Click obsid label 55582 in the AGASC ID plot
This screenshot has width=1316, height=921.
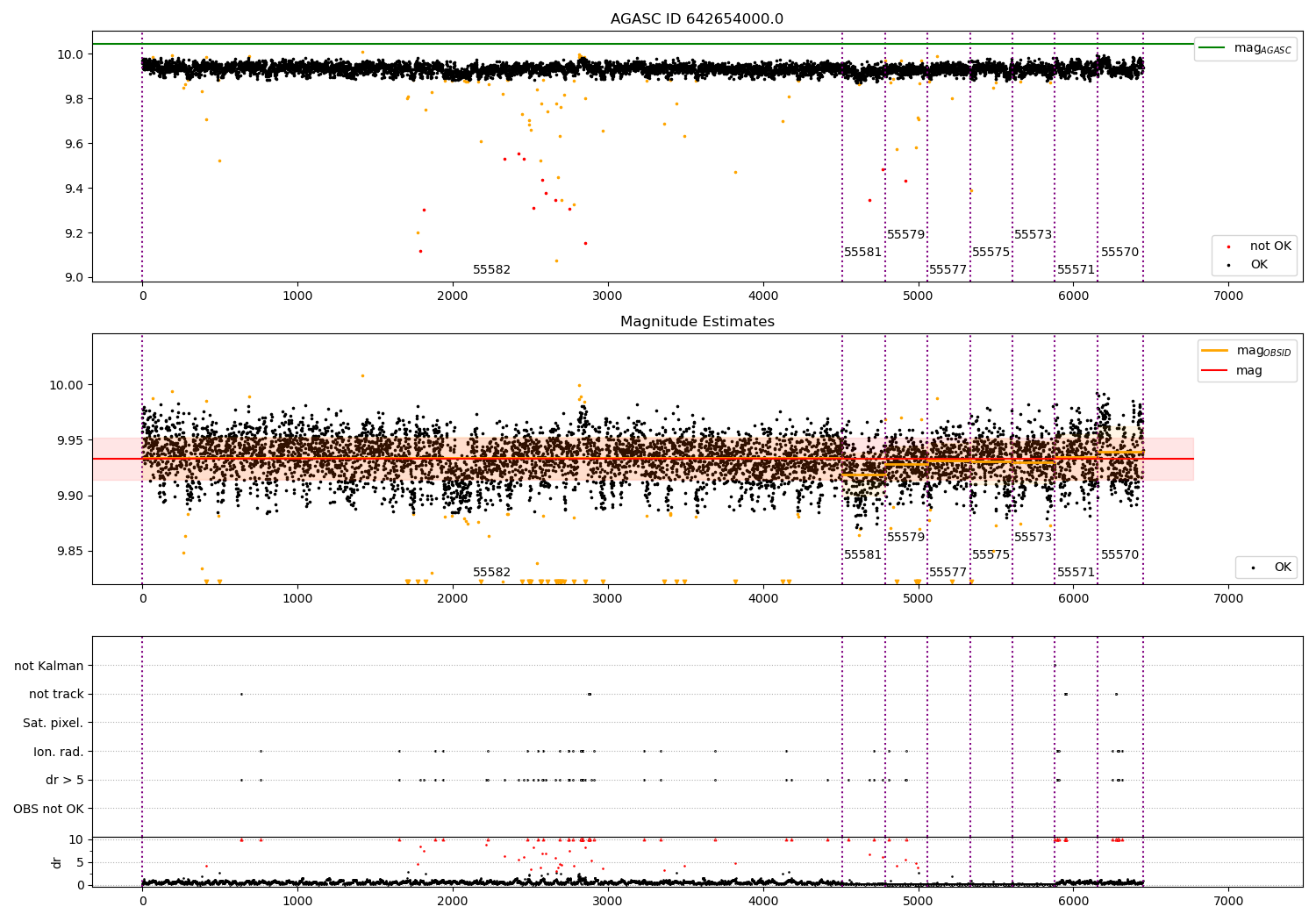click(491, 270)
